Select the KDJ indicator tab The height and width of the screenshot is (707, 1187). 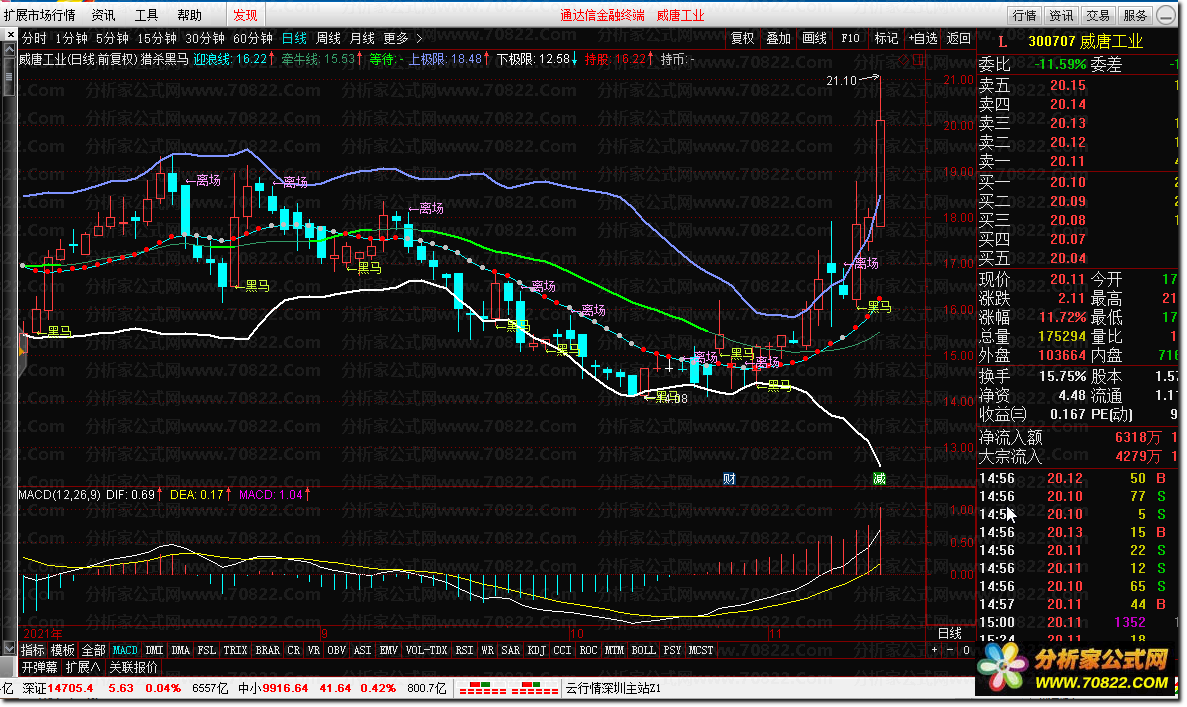537,650
